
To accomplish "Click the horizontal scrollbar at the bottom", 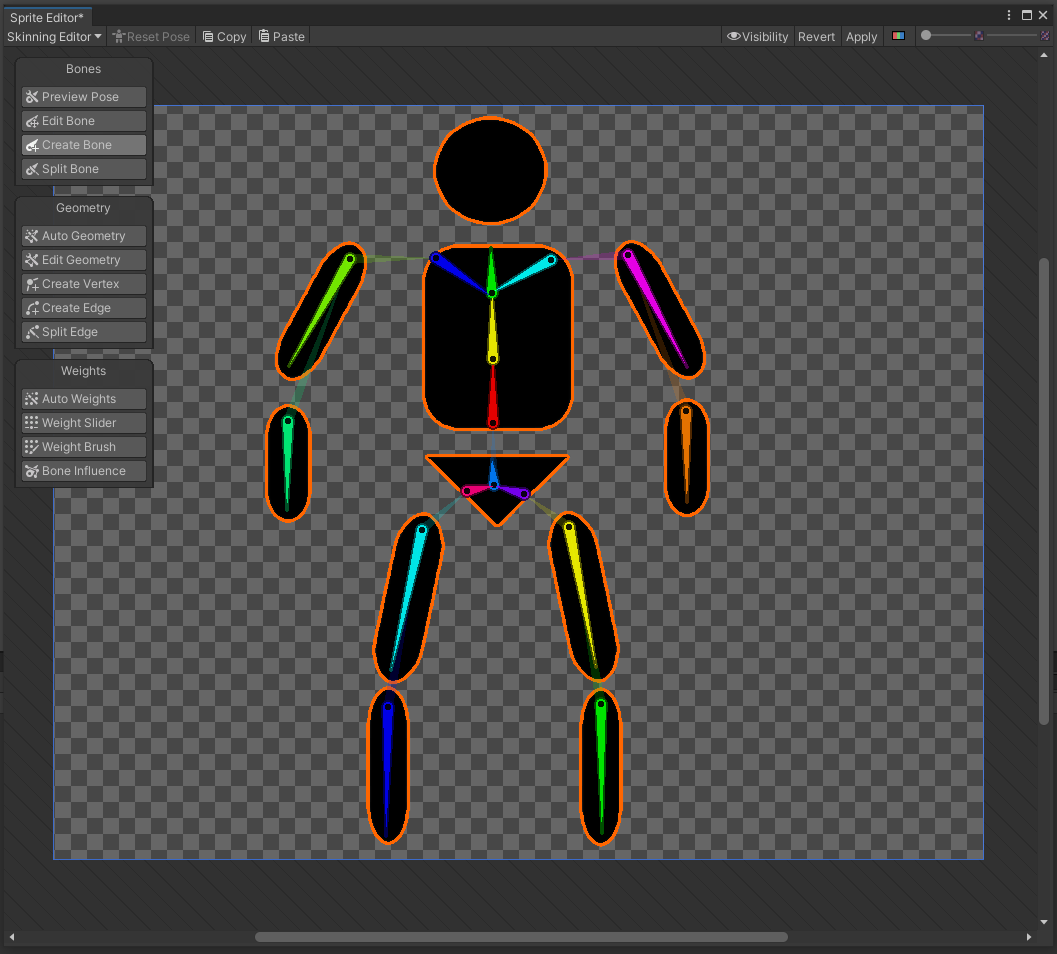I will 520,937.
